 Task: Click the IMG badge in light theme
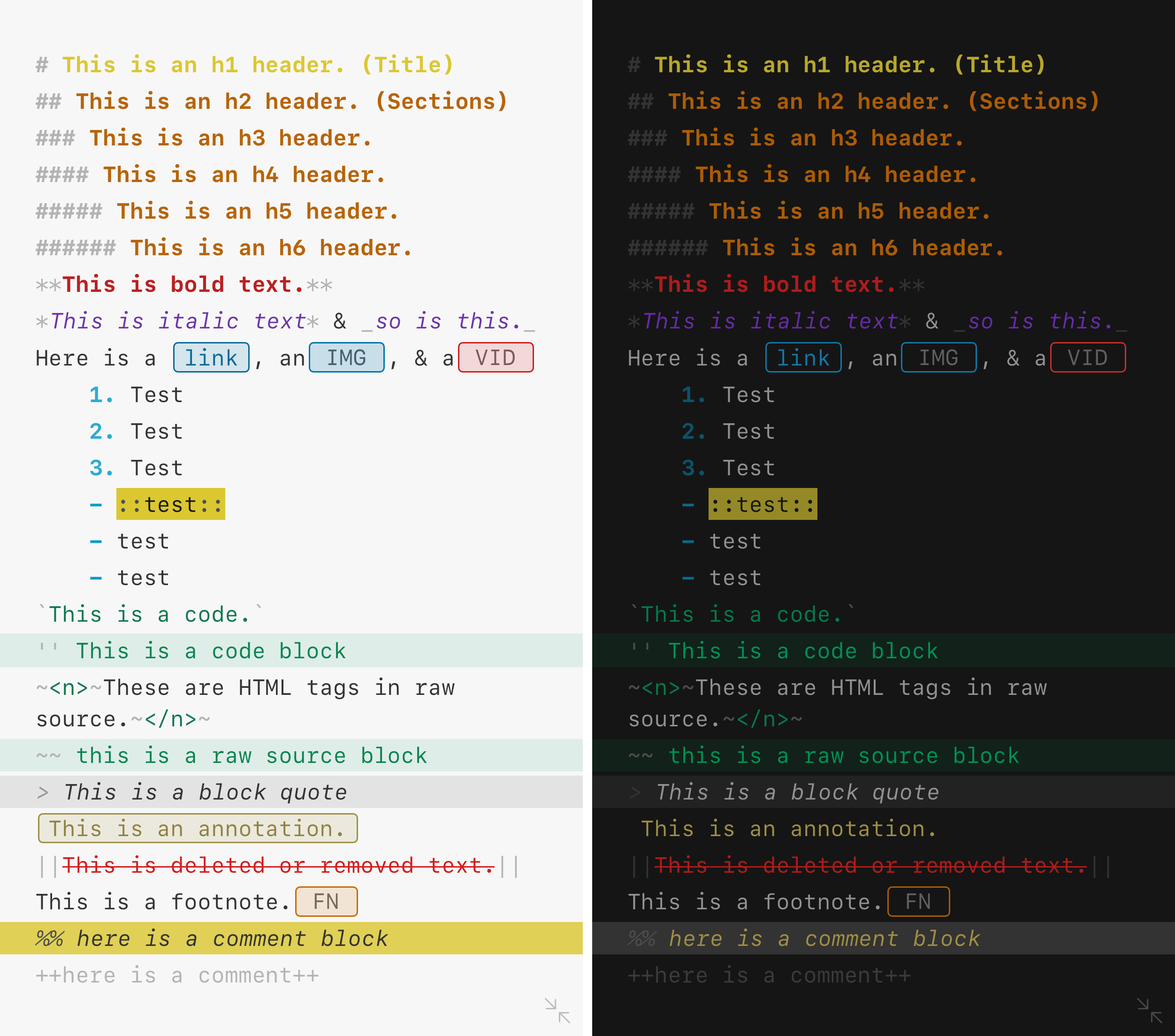[x=347, y=358]
